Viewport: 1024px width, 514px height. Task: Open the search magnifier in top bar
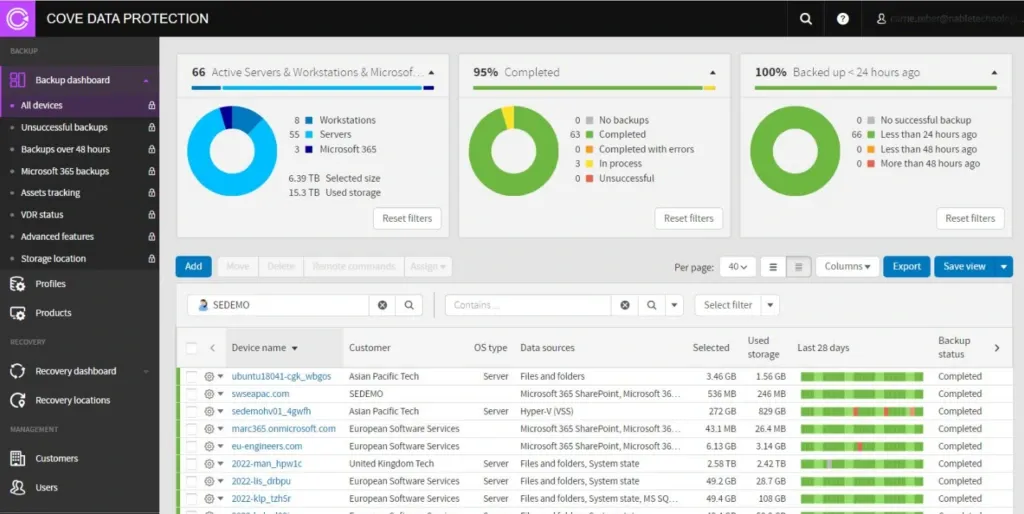(806, 19)
